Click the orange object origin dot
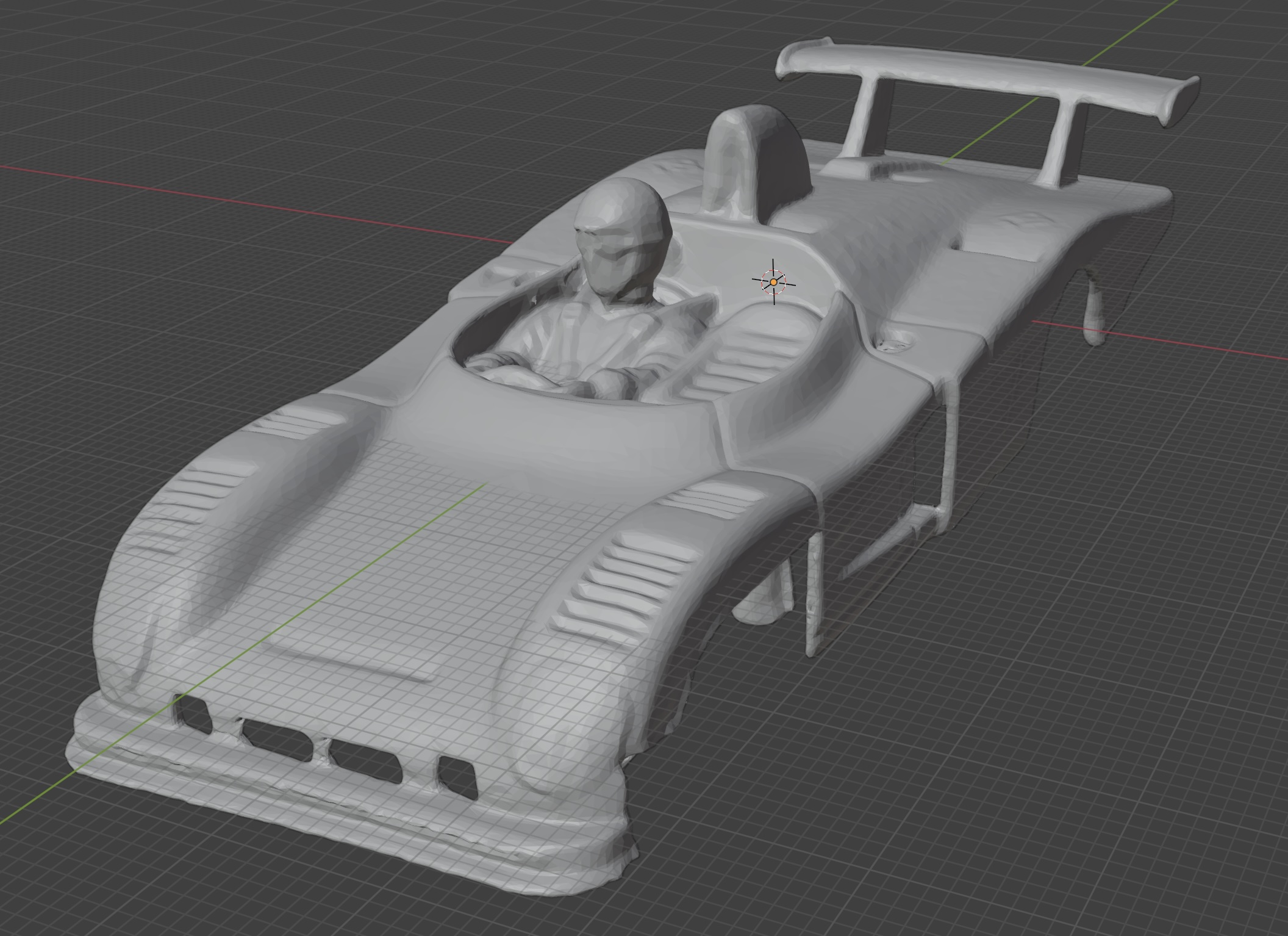This screenshot has width=1288, height=936. tap(773, 282)
